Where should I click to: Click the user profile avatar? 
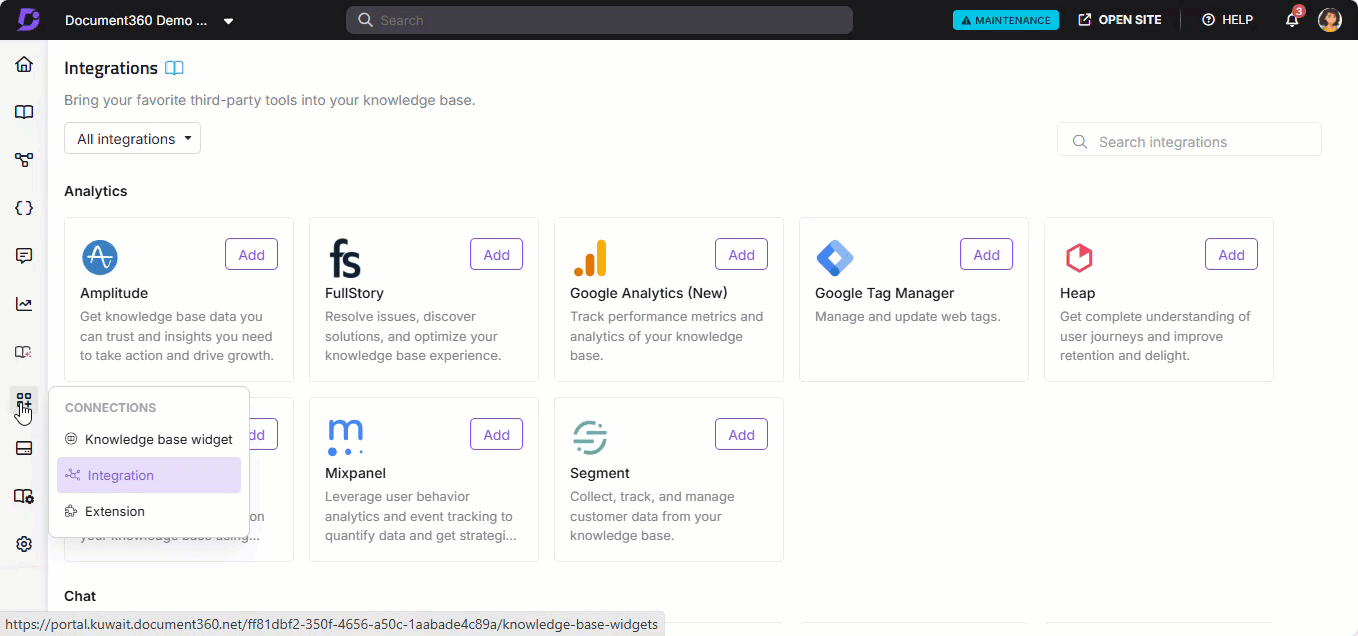tap(1329, 20)
